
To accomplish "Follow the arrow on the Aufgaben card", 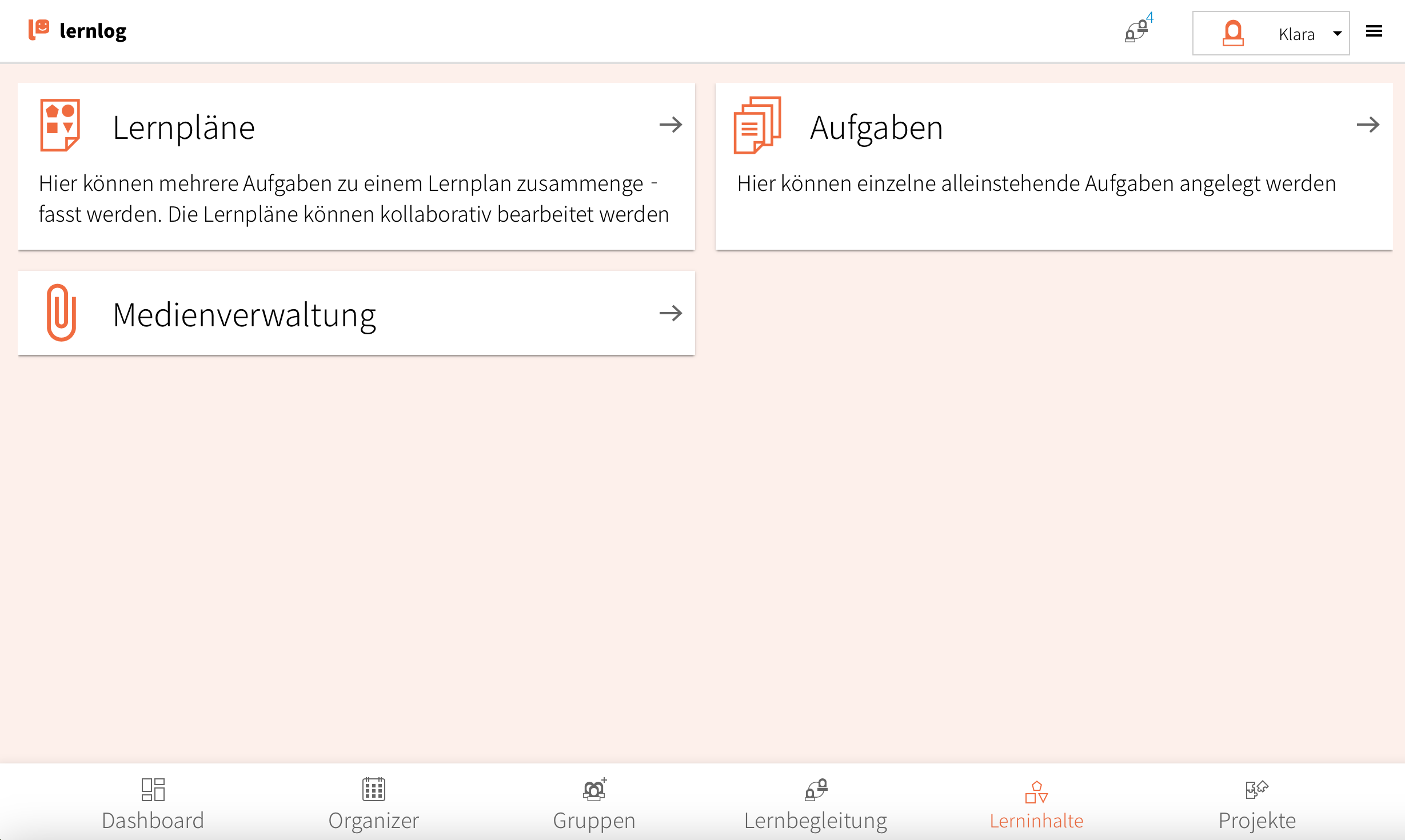I will [1368, 125].
